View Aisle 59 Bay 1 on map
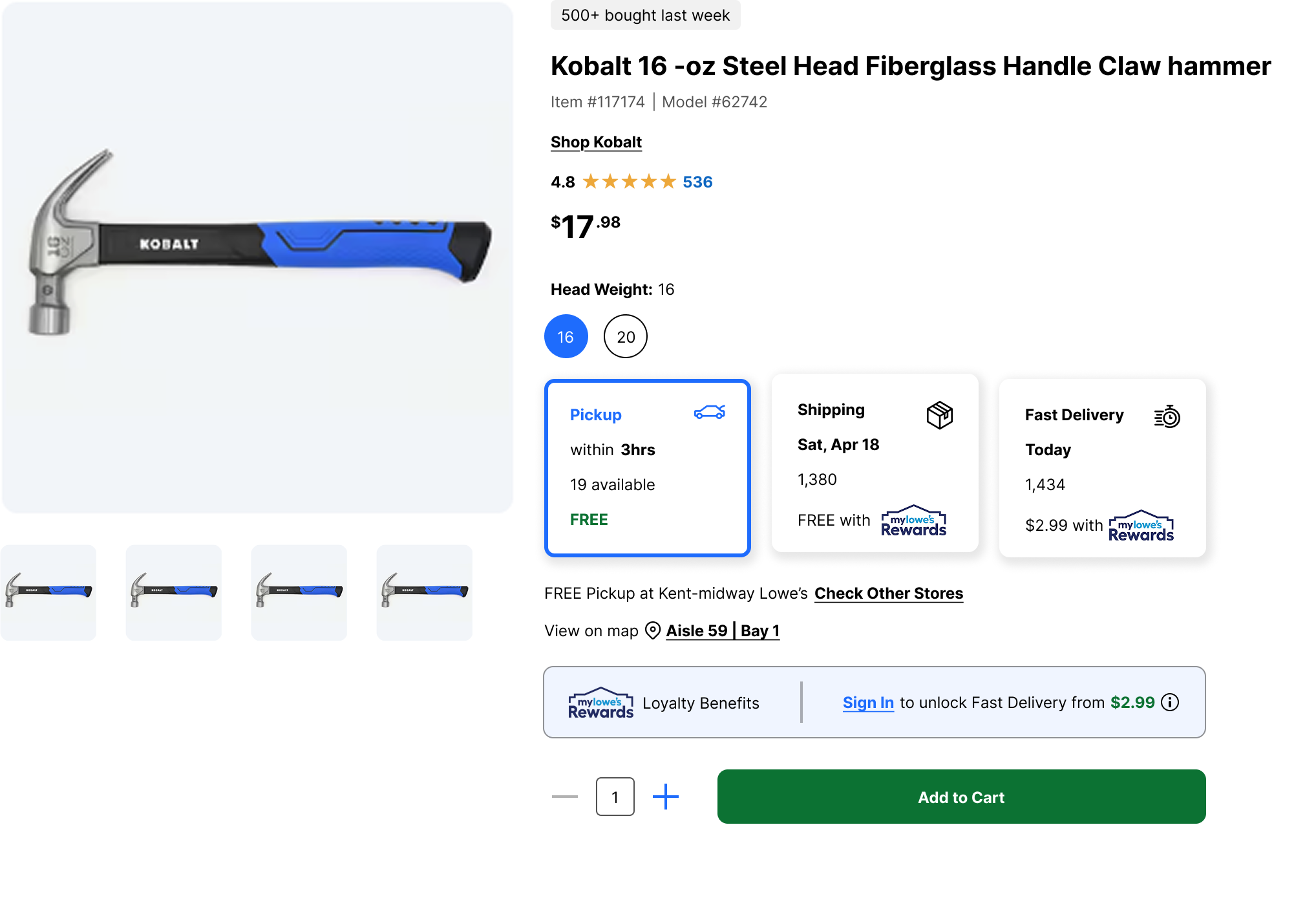 click(x=723, y=630)
